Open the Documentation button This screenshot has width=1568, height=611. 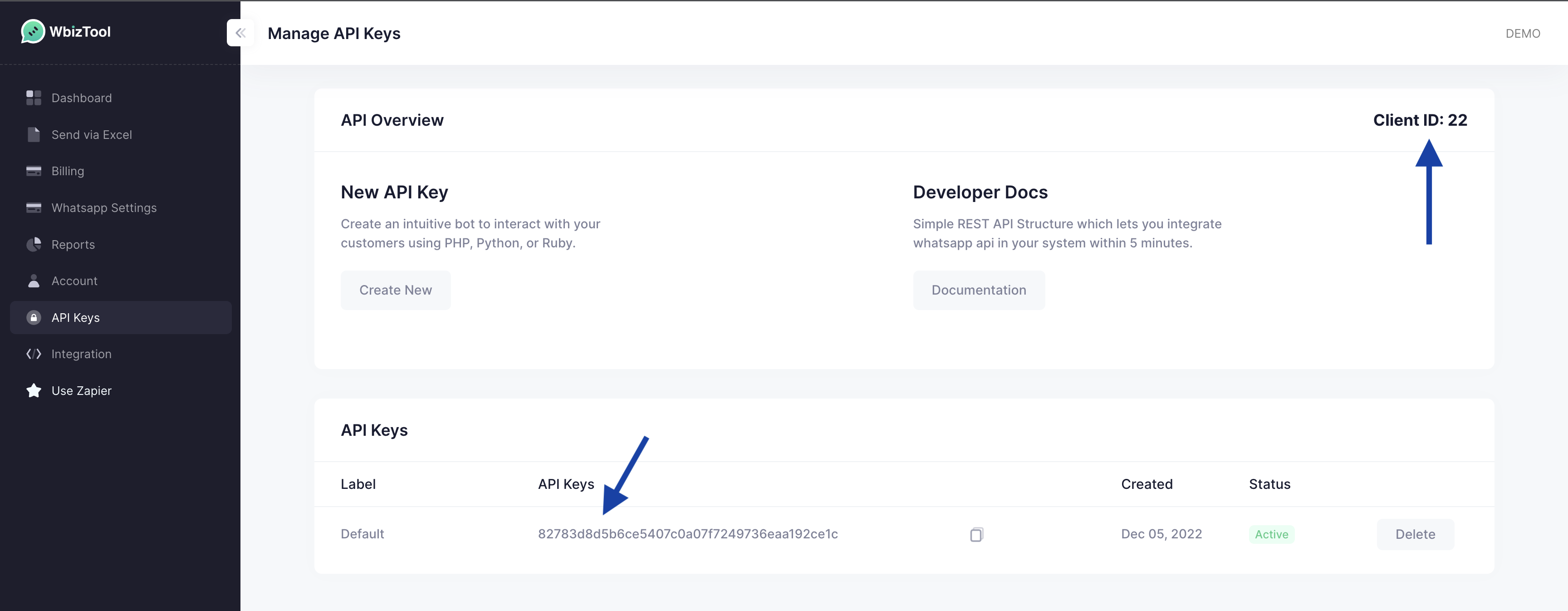(978, 290)
